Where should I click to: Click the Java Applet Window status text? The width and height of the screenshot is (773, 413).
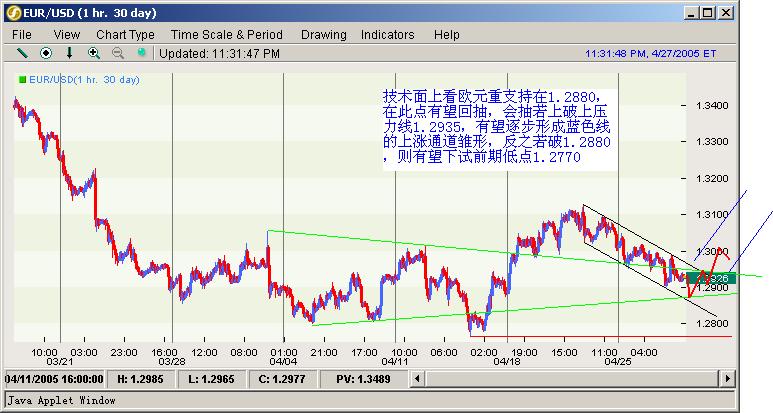pos(62,400)
